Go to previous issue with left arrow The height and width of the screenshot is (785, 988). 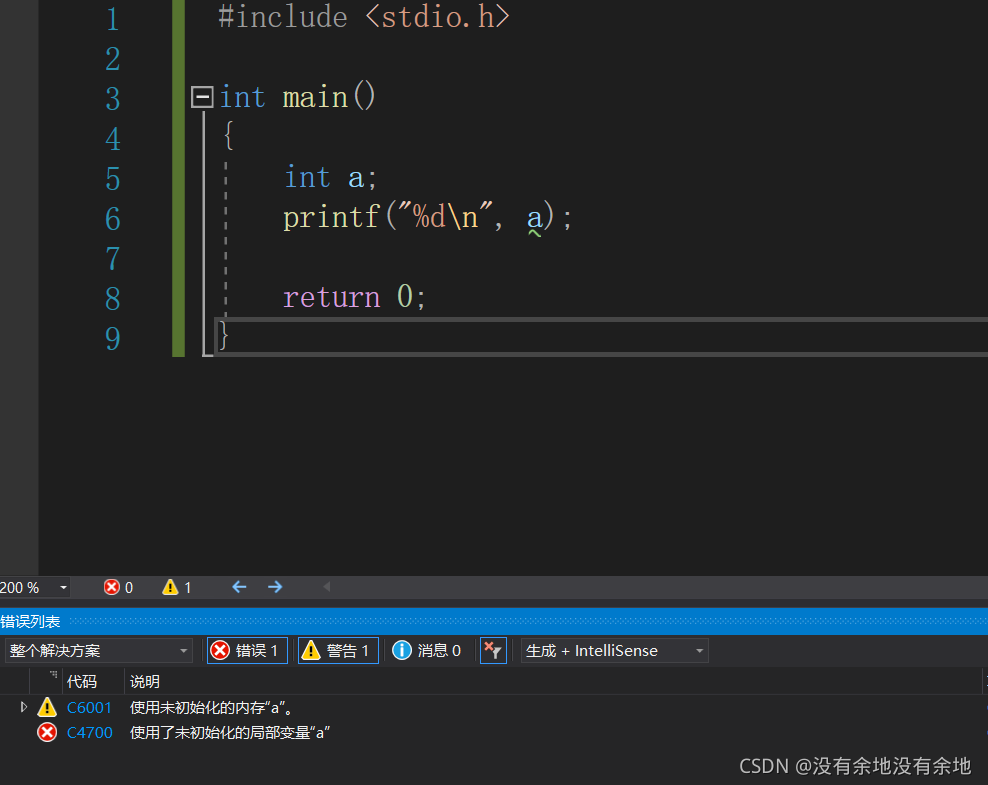coord(239,587)
